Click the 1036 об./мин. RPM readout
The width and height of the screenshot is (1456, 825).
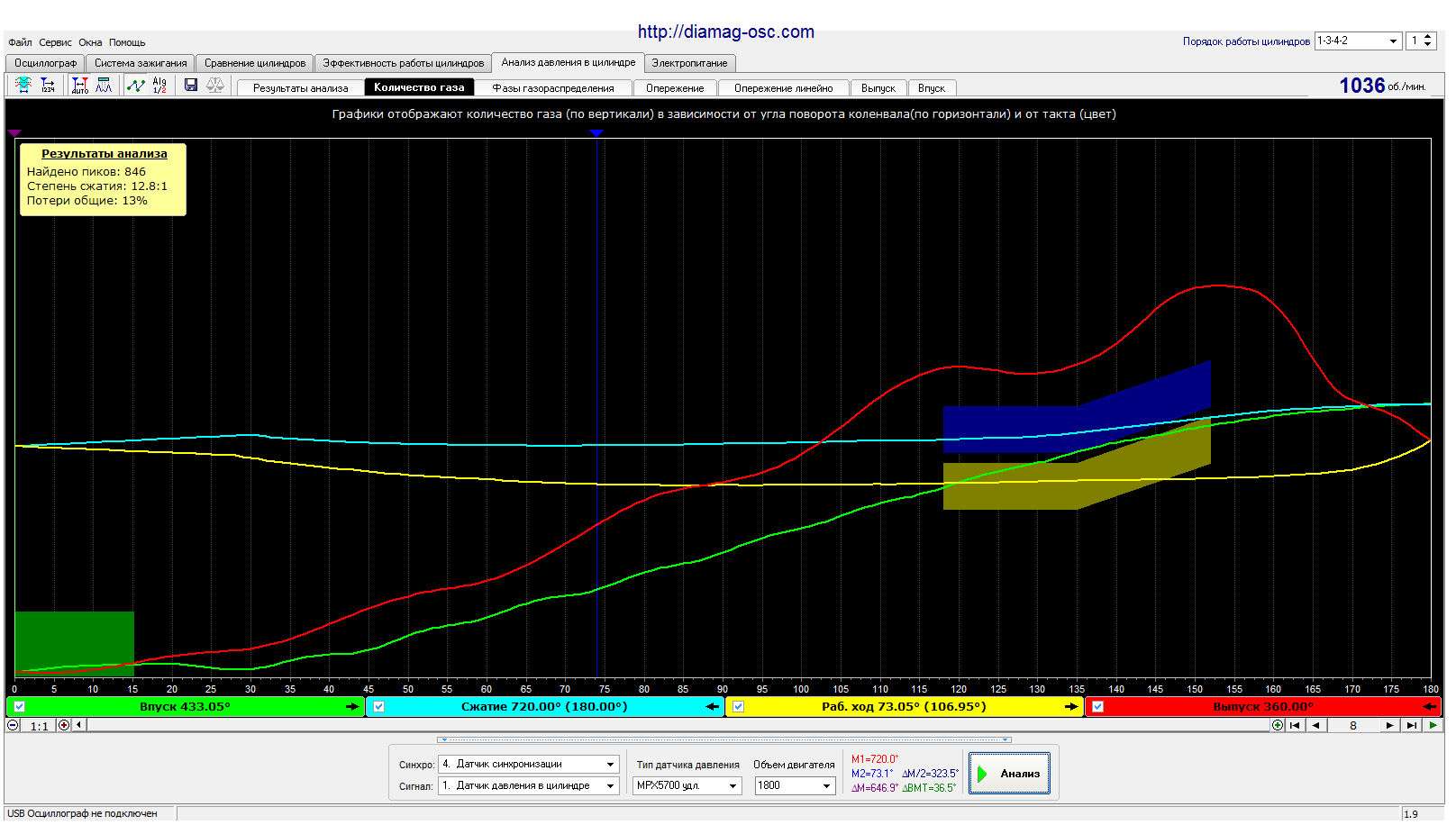pos(1382,86)
